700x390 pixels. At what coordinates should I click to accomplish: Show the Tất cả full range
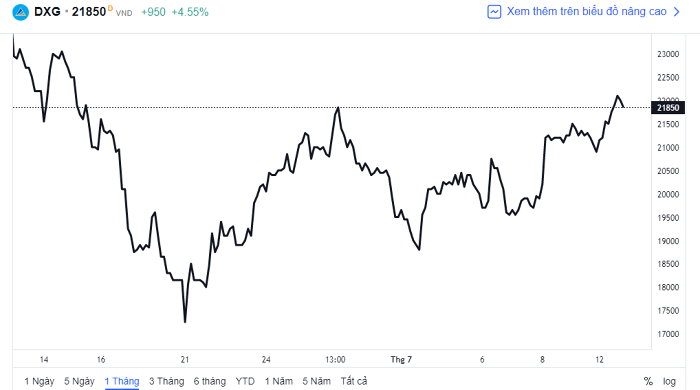click(354, 381)
